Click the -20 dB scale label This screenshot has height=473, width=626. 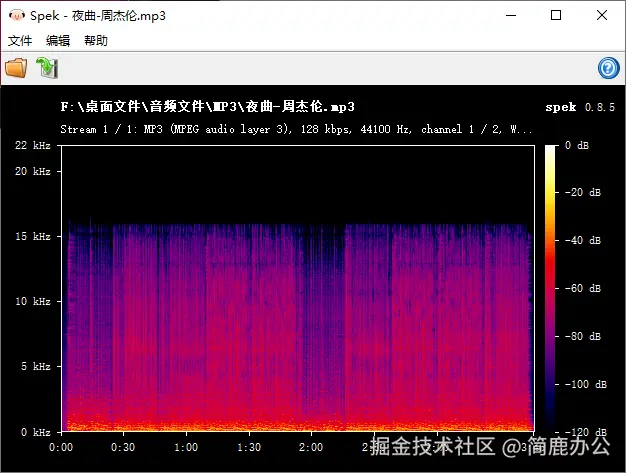coord(583,192)
